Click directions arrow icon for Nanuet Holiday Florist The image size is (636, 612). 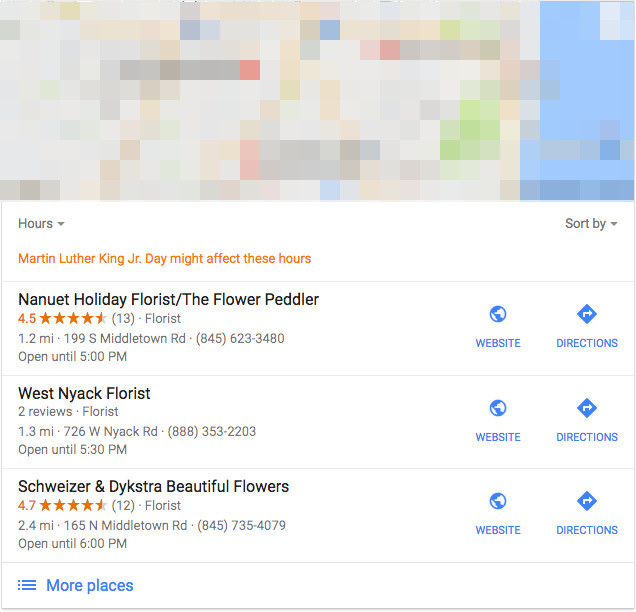pyautogui.click(x=587, y=315)
